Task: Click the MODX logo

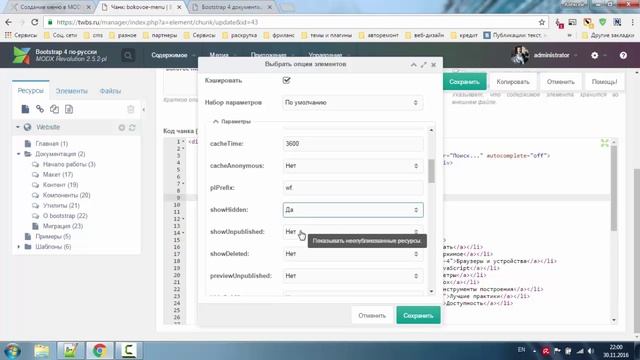Action: [21, 55]
